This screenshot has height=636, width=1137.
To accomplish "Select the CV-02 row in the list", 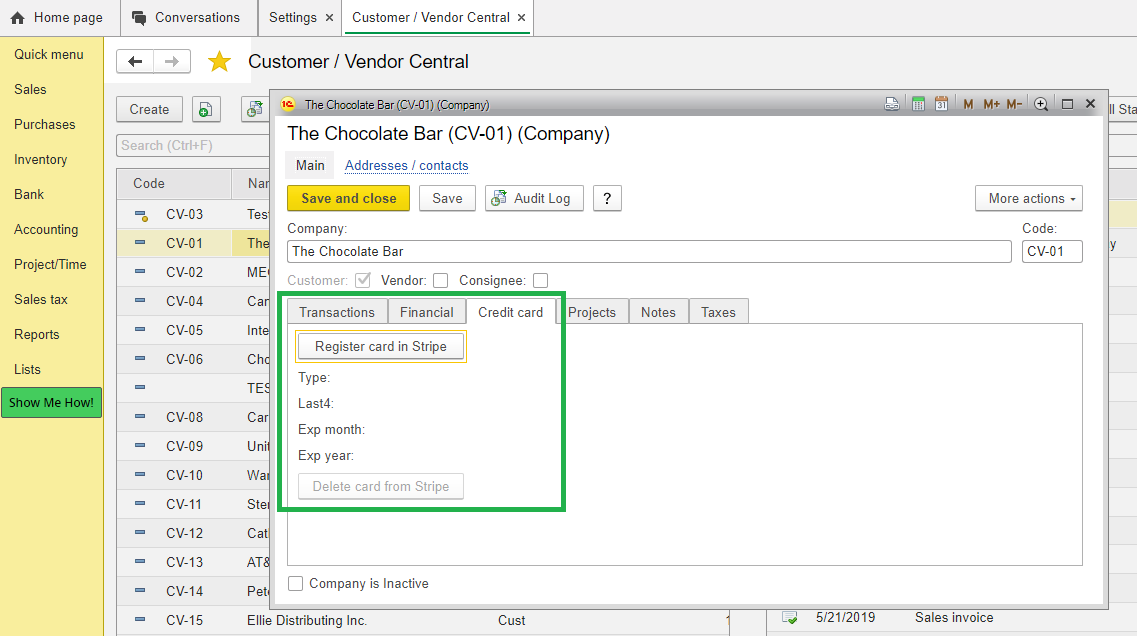I will click(x=193, y=272).
